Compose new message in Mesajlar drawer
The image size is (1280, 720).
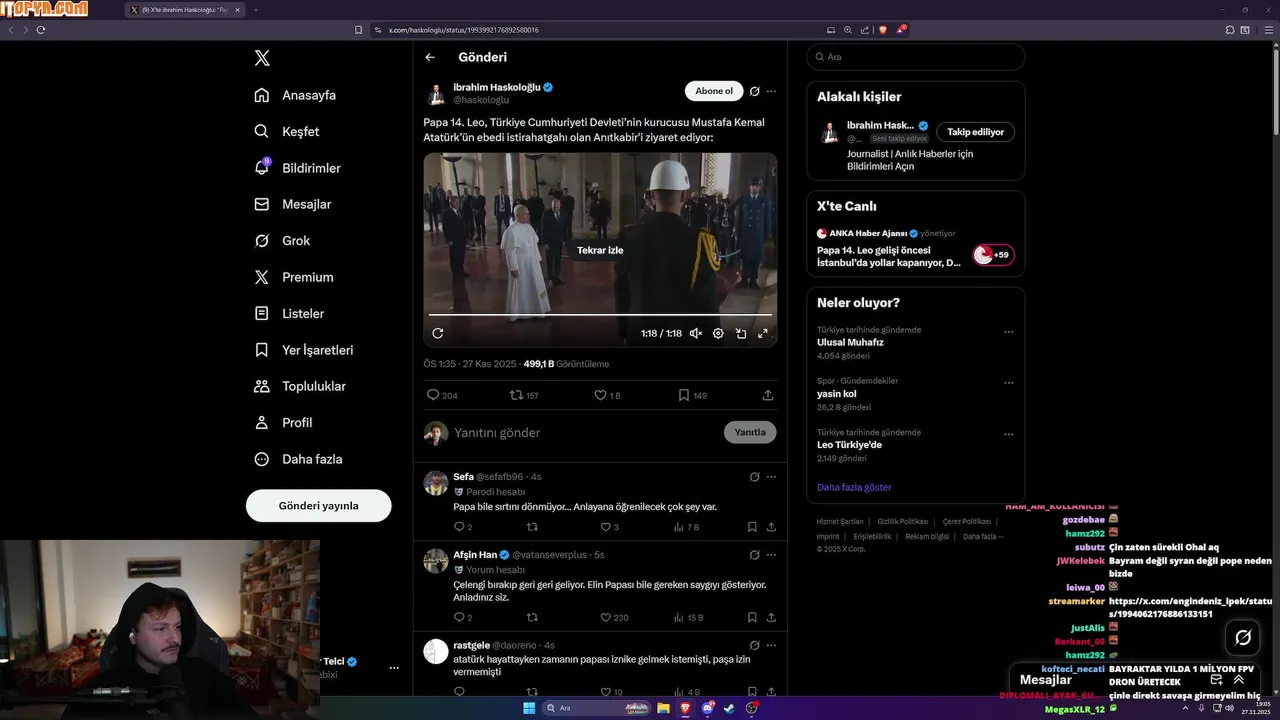pos(1216,680)
